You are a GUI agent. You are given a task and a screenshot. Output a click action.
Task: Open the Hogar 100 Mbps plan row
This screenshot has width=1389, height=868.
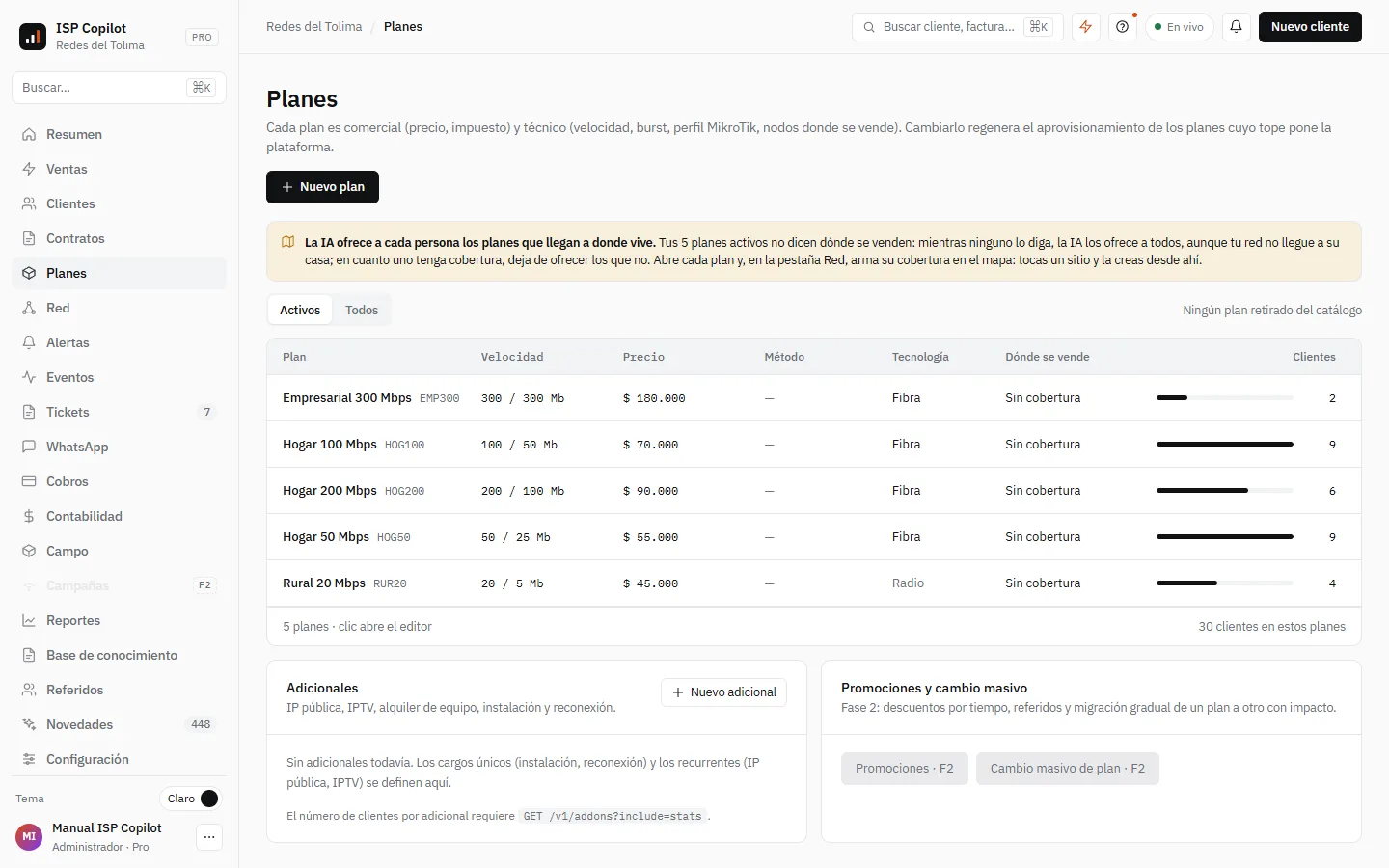pos(814,445)
